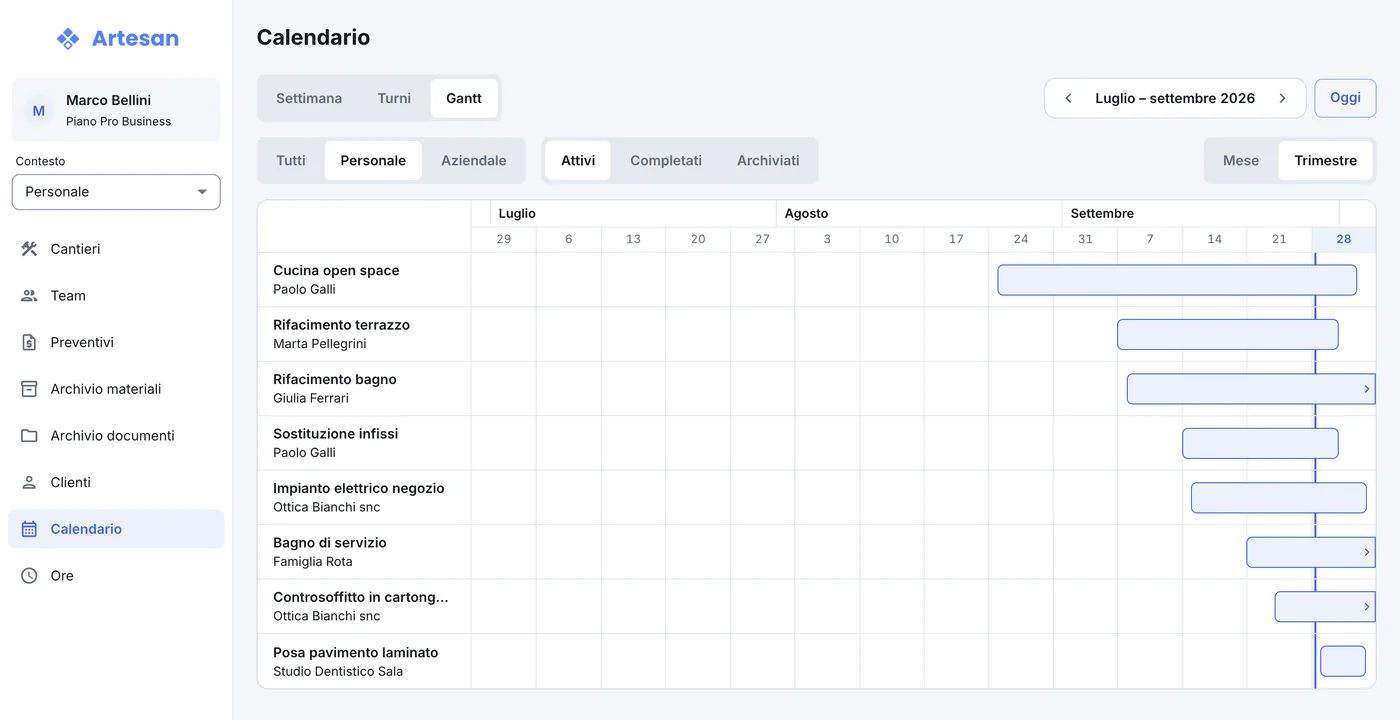Click overflow arrow on Bagno di servizio bar
The image size is (1400, 720).
(1367, 552)
